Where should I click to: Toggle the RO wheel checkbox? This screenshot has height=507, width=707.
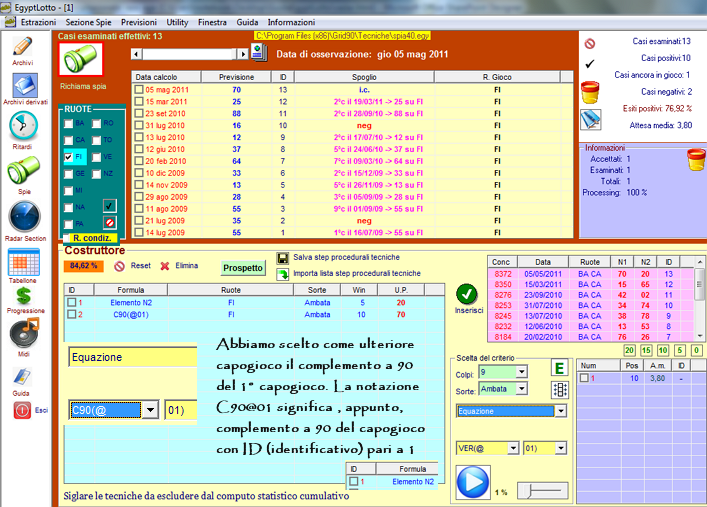(x=96, y=124)
